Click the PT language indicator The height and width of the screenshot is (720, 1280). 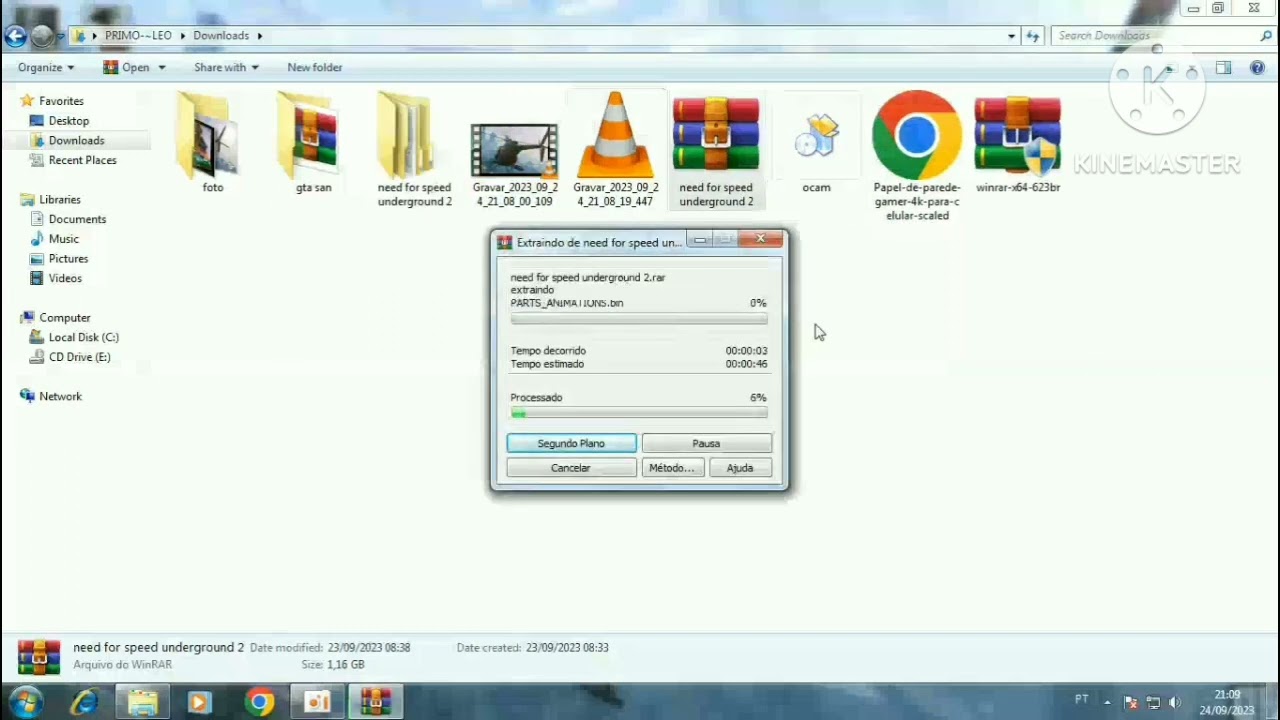click(x=1081, y=700)
